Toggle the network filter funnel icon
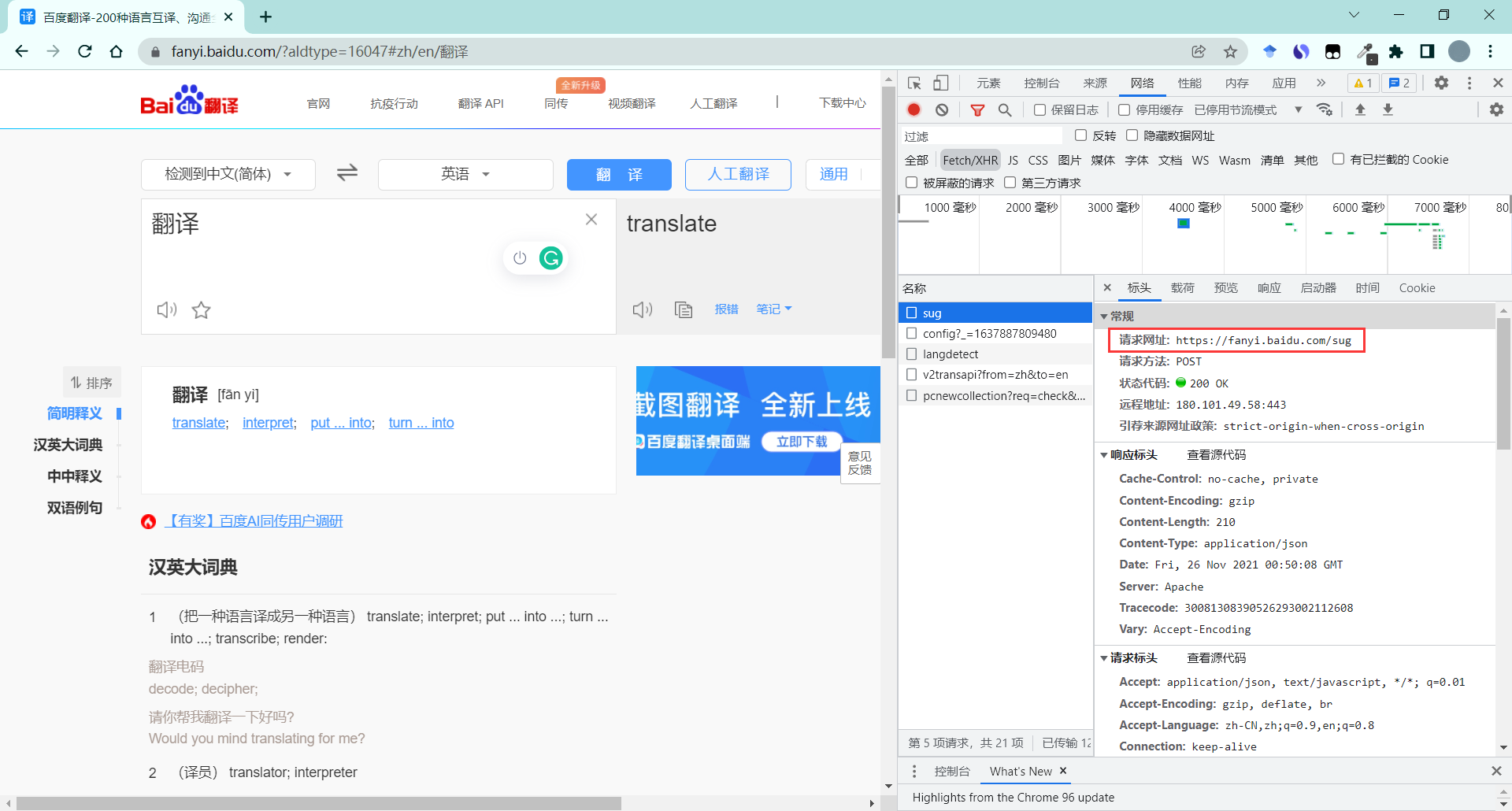This screenshot has height=811, width=1512. point(977,110)
